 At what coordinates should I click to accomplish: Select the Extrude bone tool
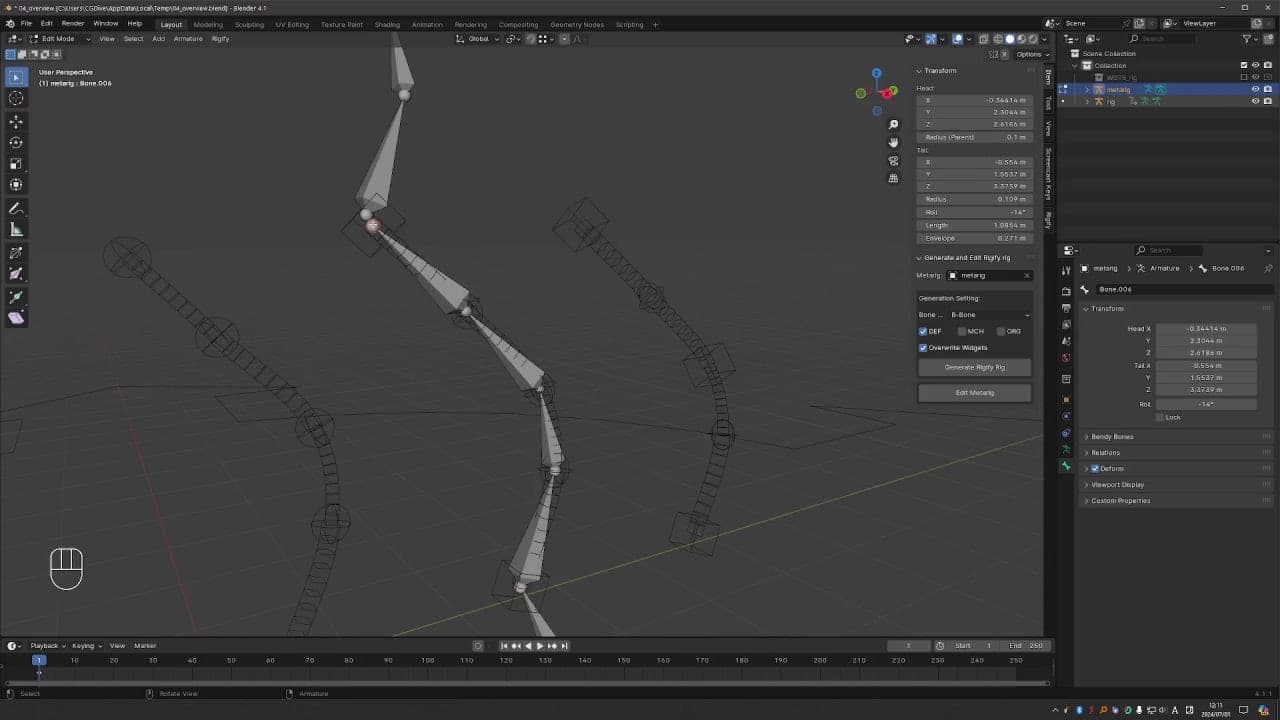click(x=16, y=297)
